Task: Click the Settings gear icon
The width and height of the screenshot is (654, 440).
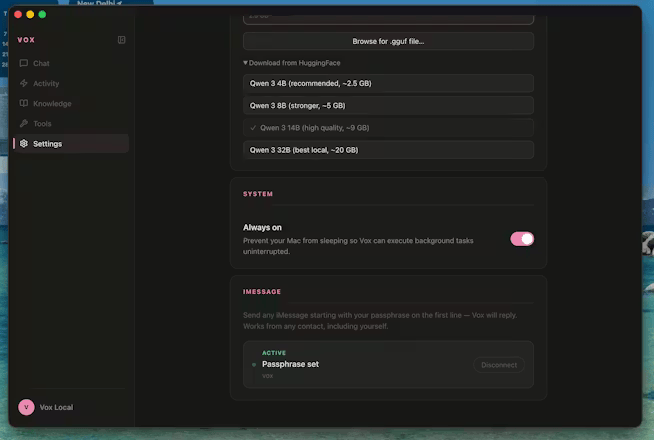Action: 24,143
